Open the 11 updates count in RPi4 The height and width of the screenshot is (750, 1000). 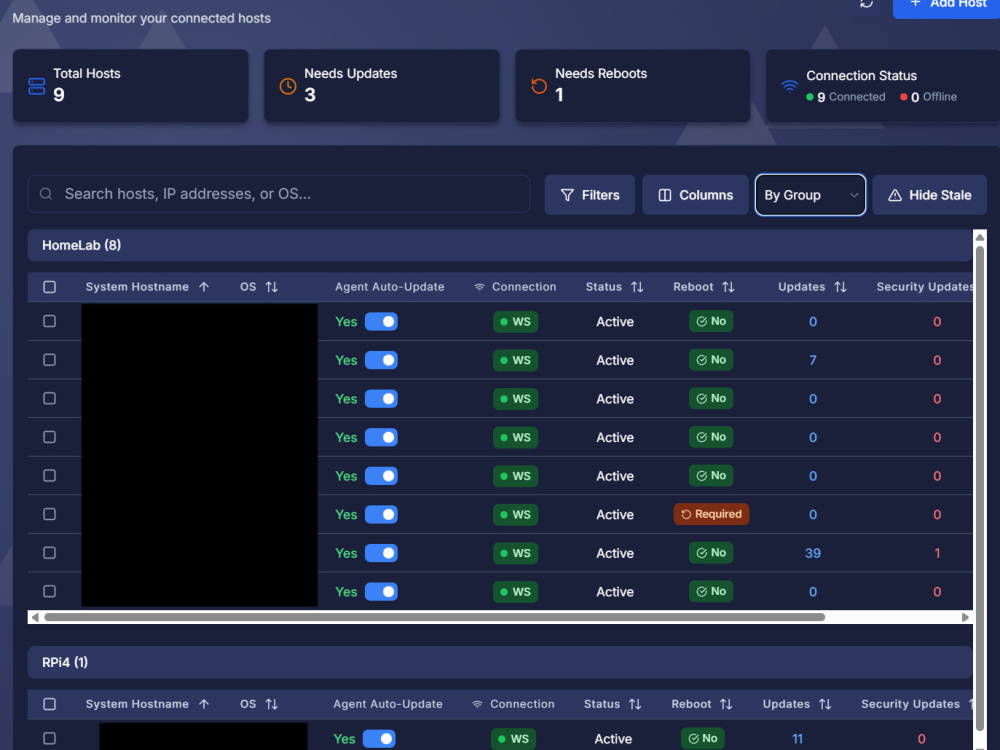click(797, 739)
